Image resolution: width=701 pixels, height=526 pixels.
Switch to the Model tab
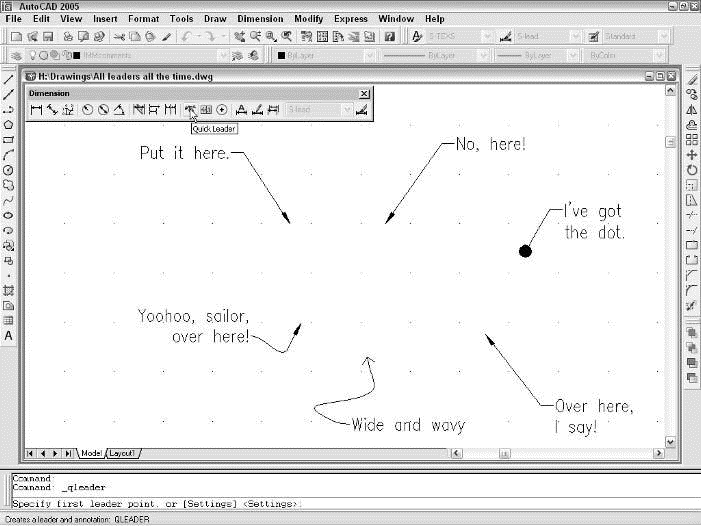(x=91, y=453)
